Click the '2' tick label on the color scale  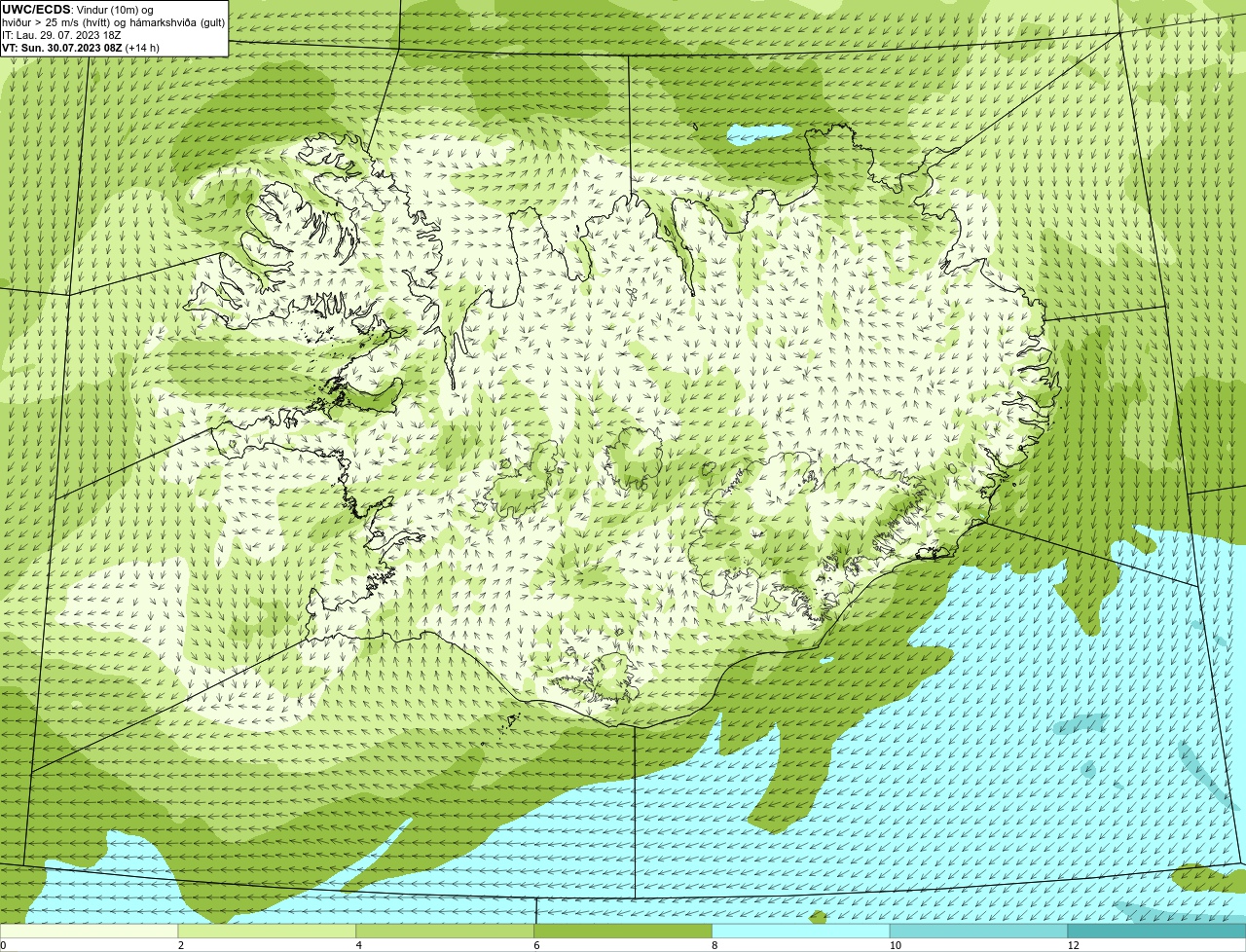click(x=180, y=945)
